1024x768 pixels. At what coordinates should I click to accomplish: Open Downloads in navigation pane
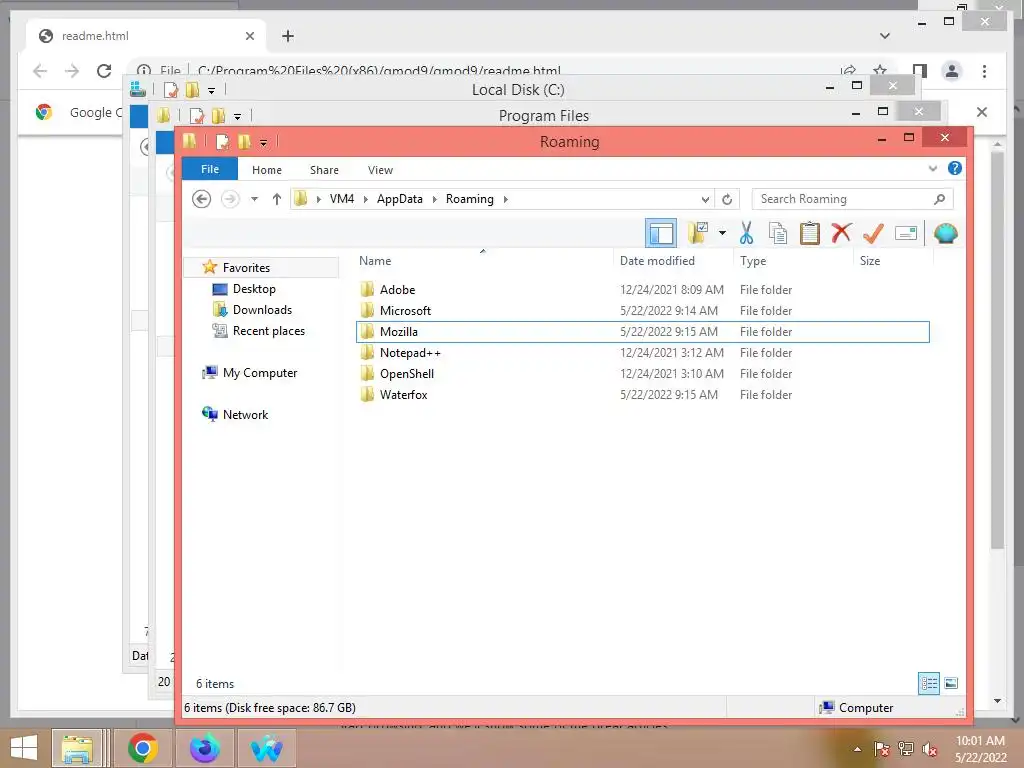(x=262, y=310)
